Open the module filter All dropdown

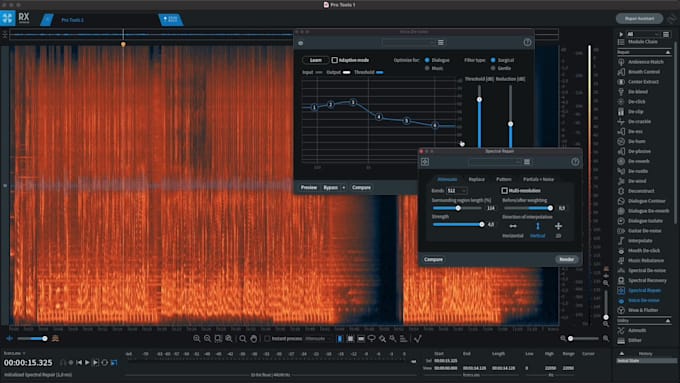(643, 34)
